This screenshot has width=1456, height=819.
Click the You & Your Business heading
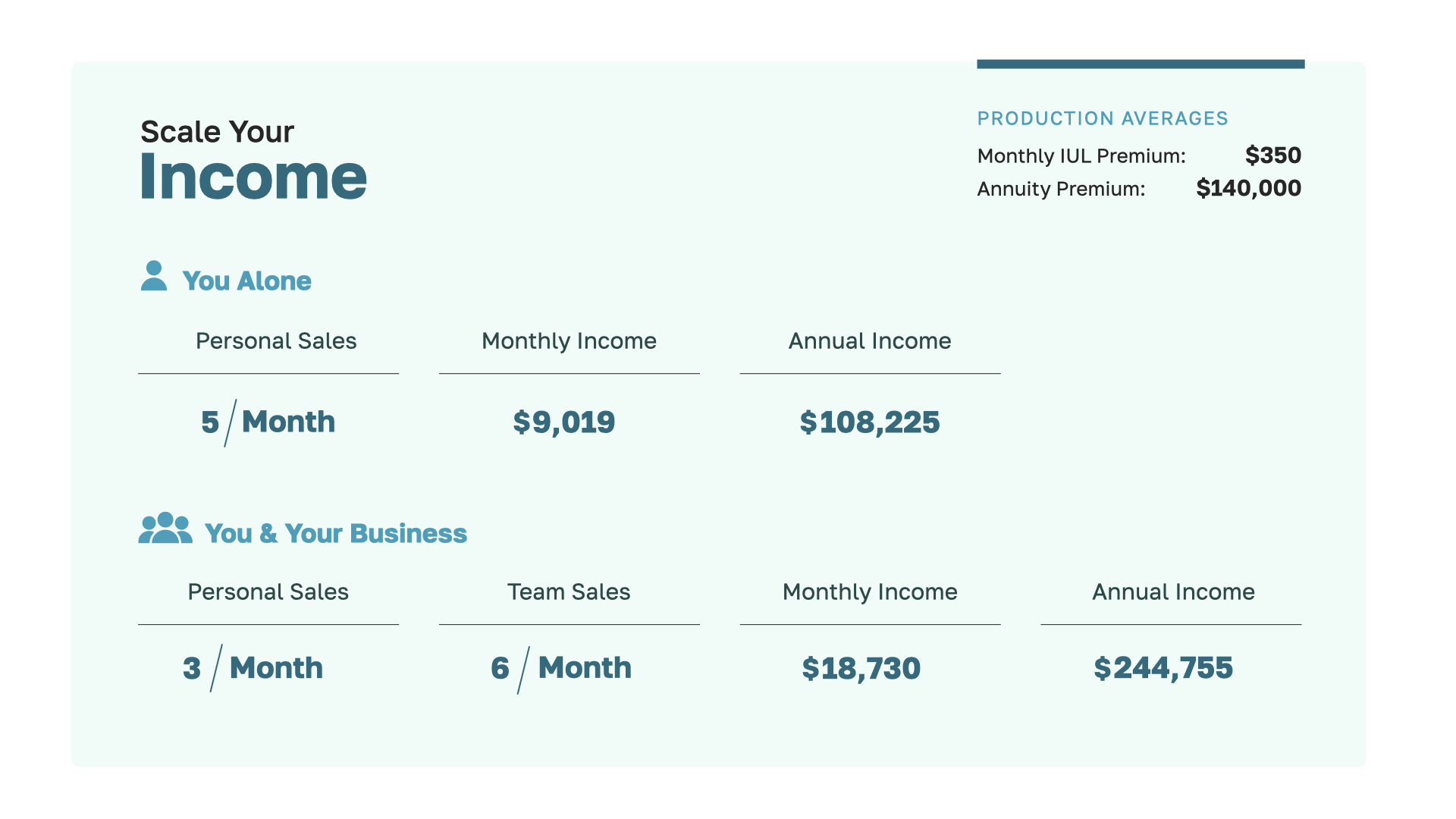point(335,534)
